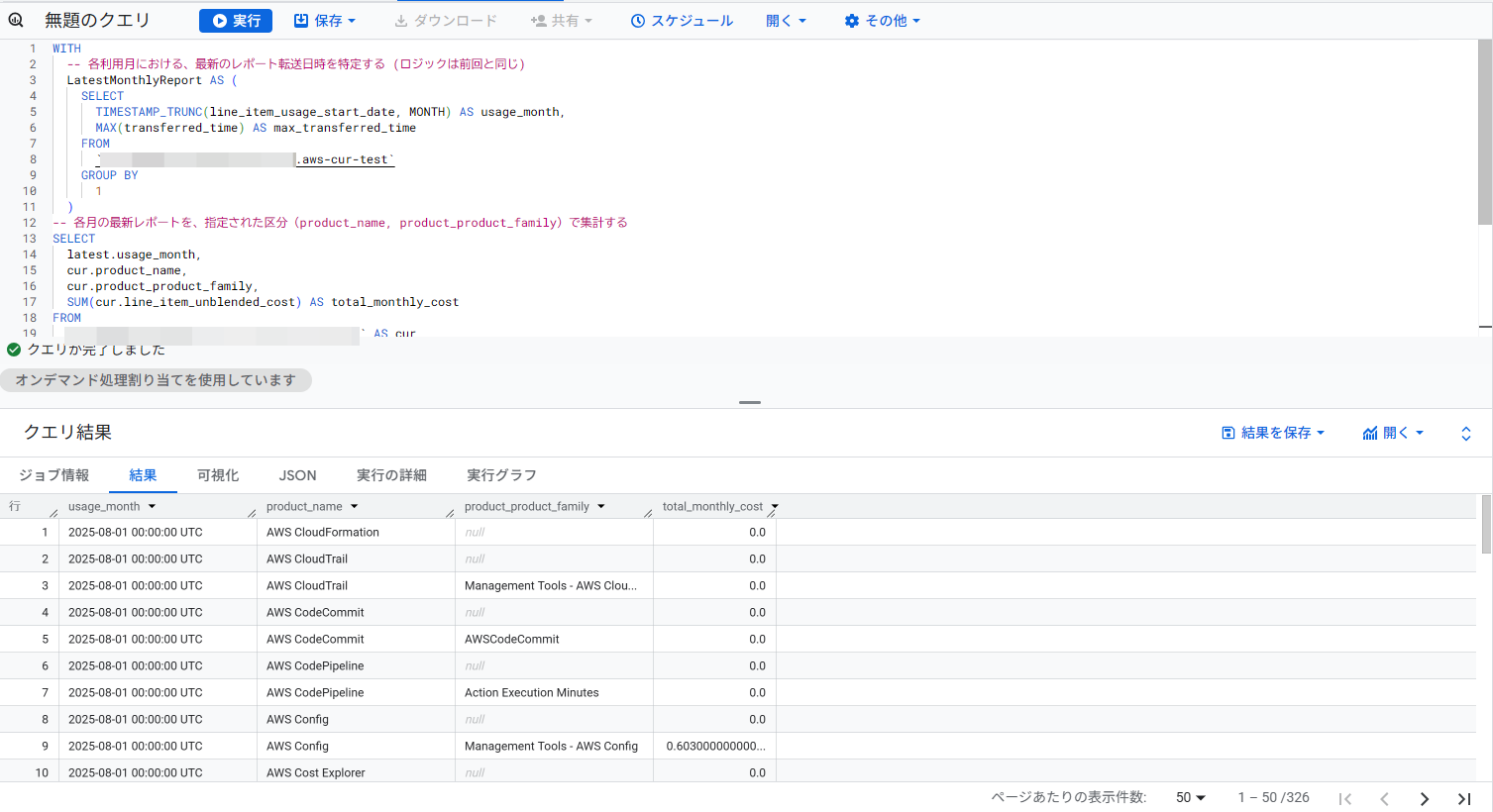Viewport: 1493px width, 812px height.
Task: Click the green query completed checkmark icon
Action: tap(13, 349)
